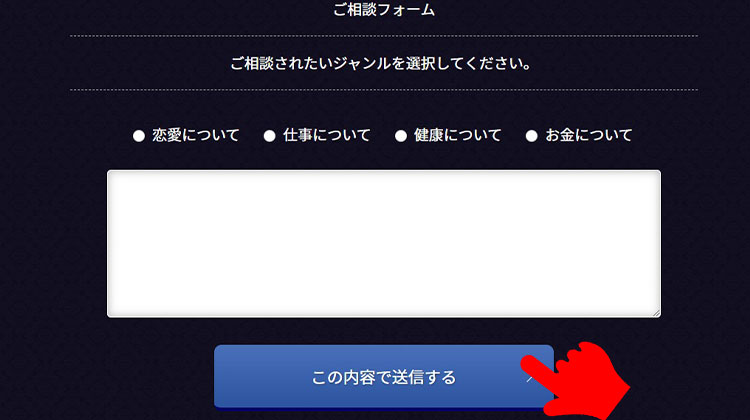Focus the large white consultation text area
Image resolution: width=750 pixels, height=420 pixels.
click(384, 243)
